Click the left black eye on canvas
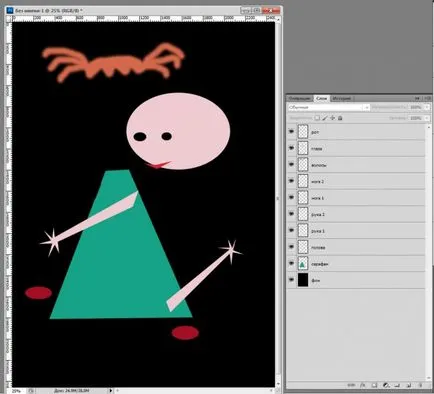434x394 pixels. [x=140, y=136]
